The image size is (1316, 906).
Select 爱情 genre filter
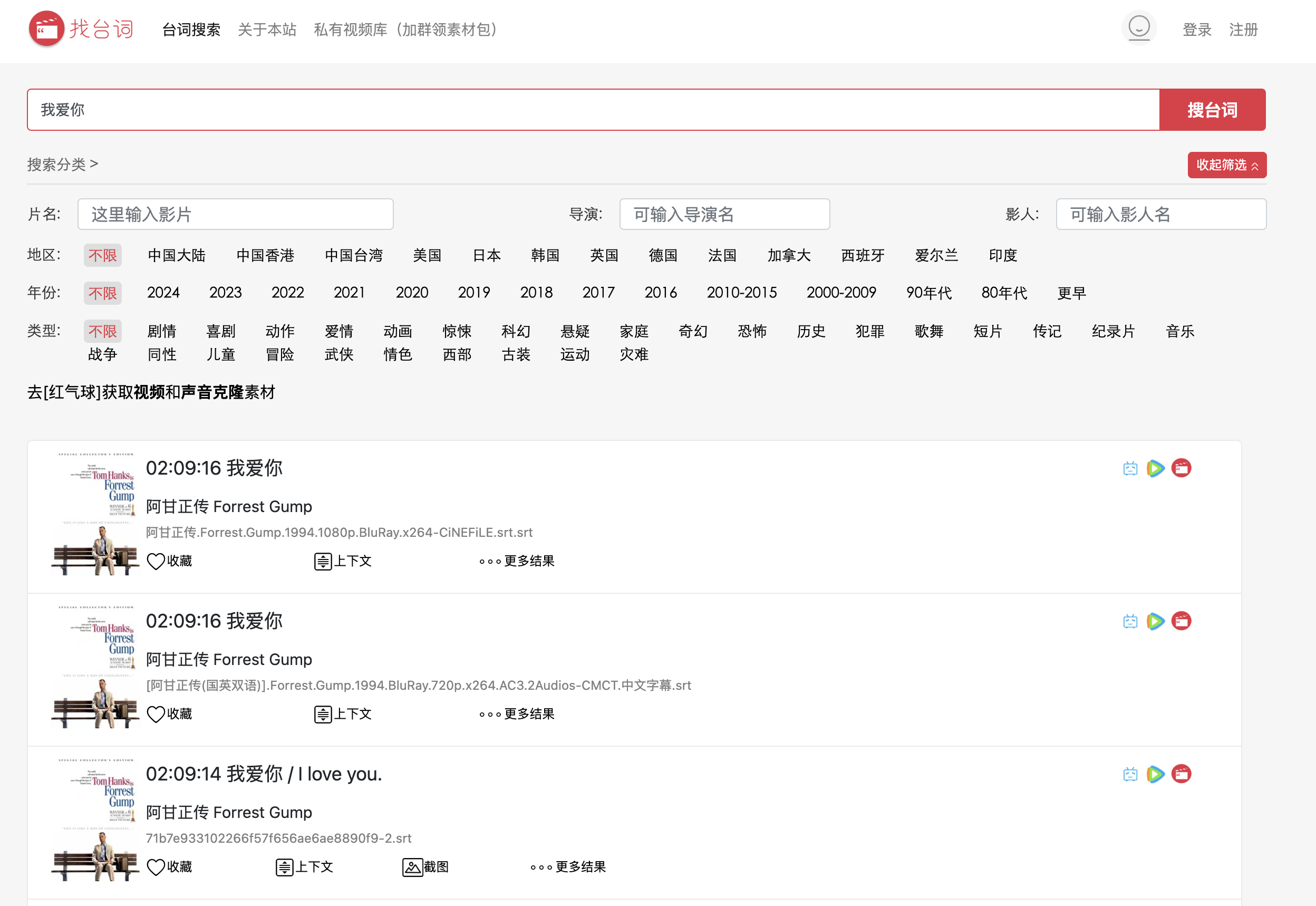tap(339, 332)
